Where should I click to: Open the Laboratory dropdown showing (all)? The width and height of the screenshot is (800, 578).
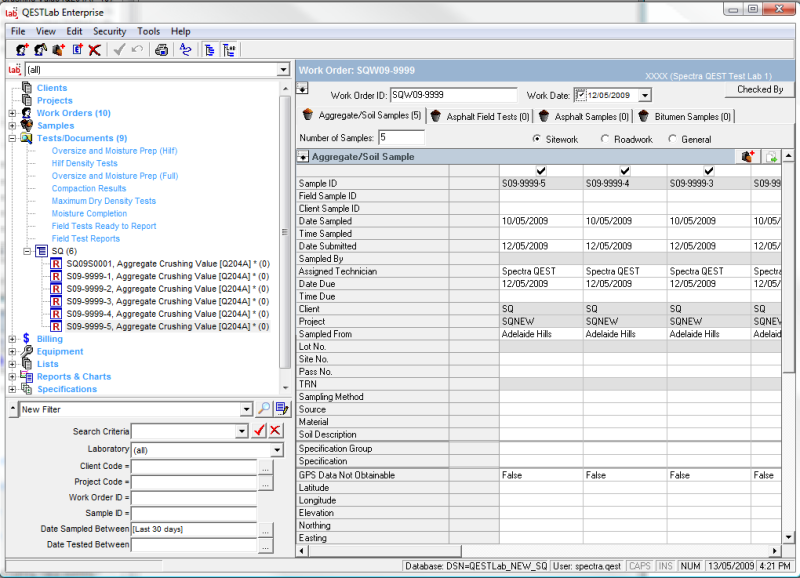[x=276, y=449]
